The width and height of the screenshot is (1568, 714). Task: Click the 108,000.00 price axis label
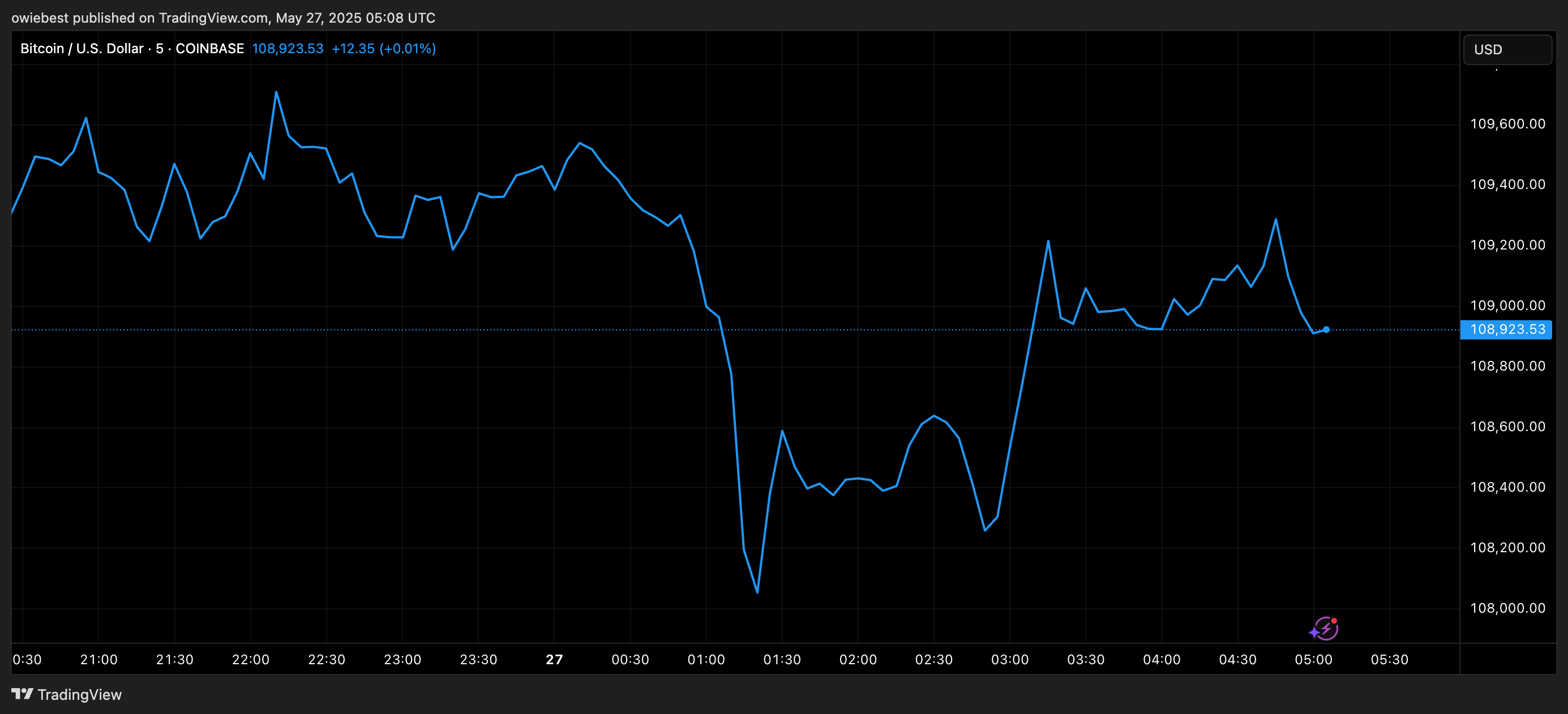(x=1508, y=608)
